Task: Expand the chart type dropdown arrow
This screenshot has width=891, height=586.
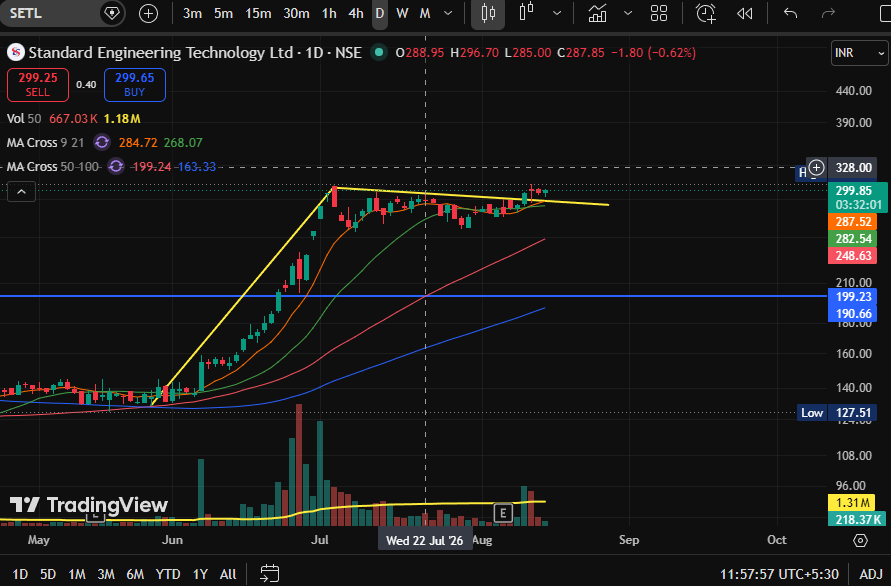Action: coord(557,13)
